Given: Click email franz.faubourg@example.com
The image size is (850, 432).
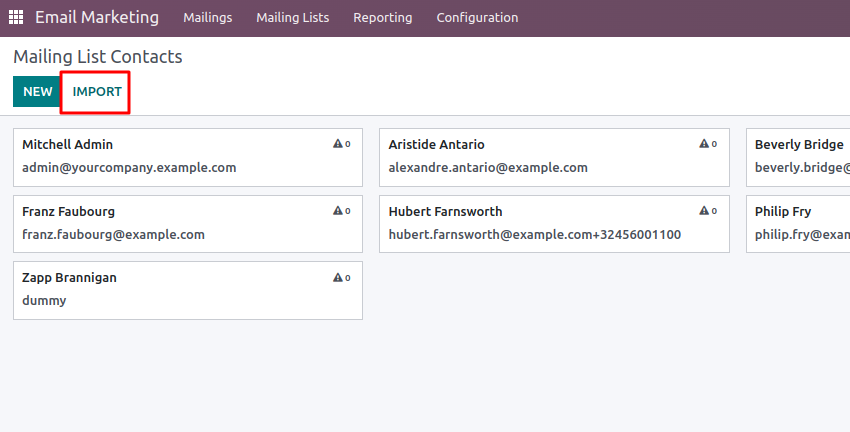Looking at the screenshot, I should [x=113, y=235].
